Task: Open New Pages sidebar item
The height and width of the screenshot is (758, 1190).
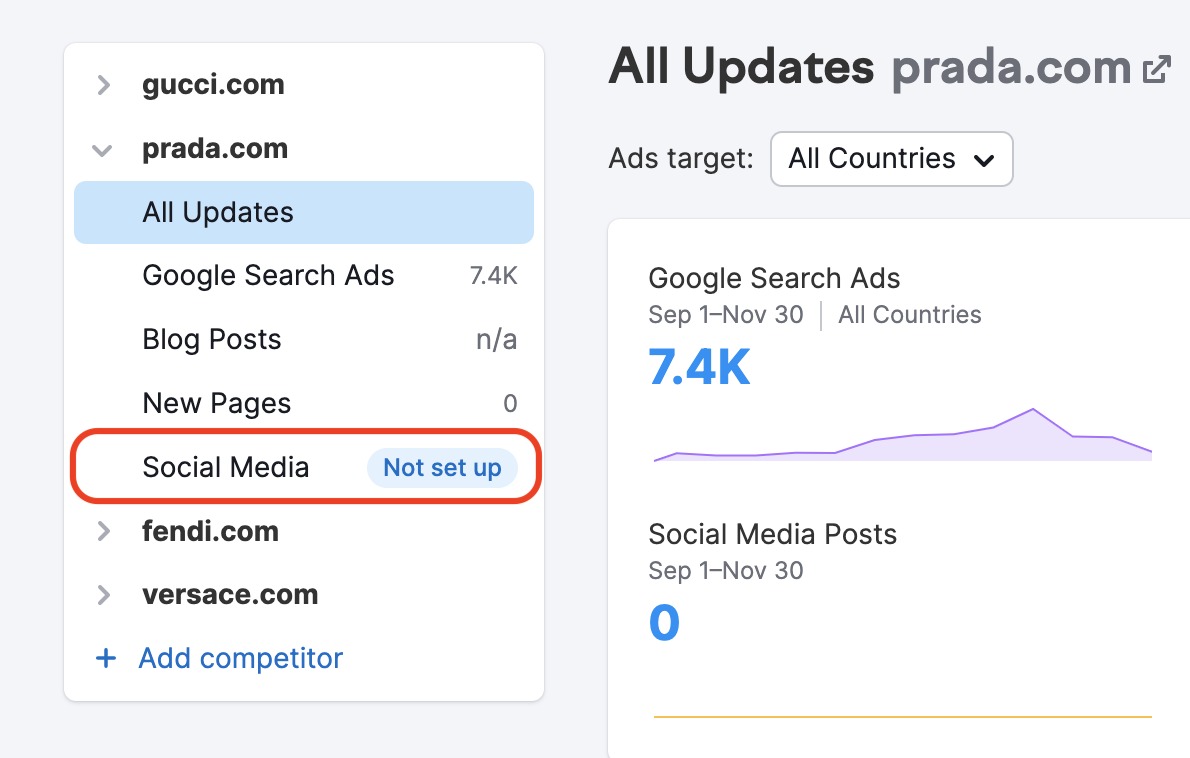Action: (x=304, y=403)
